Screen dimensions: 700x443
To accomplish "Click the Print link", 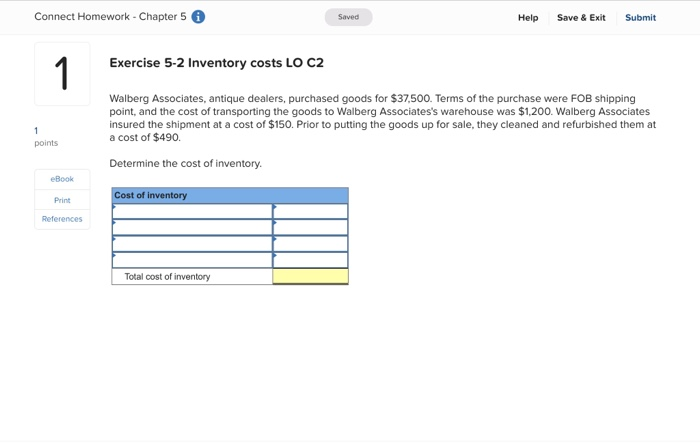I will point(62,200).
